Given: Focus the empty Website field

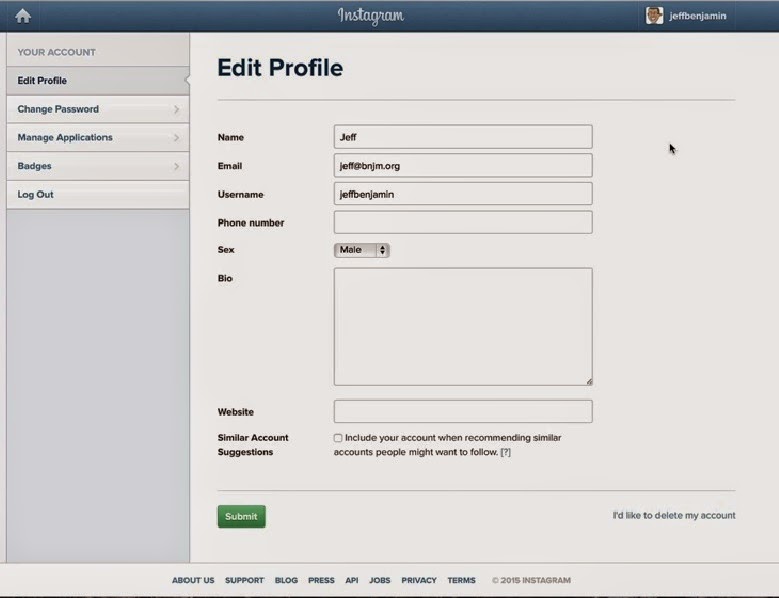Looking at the screenshot, I should [463, 412].
